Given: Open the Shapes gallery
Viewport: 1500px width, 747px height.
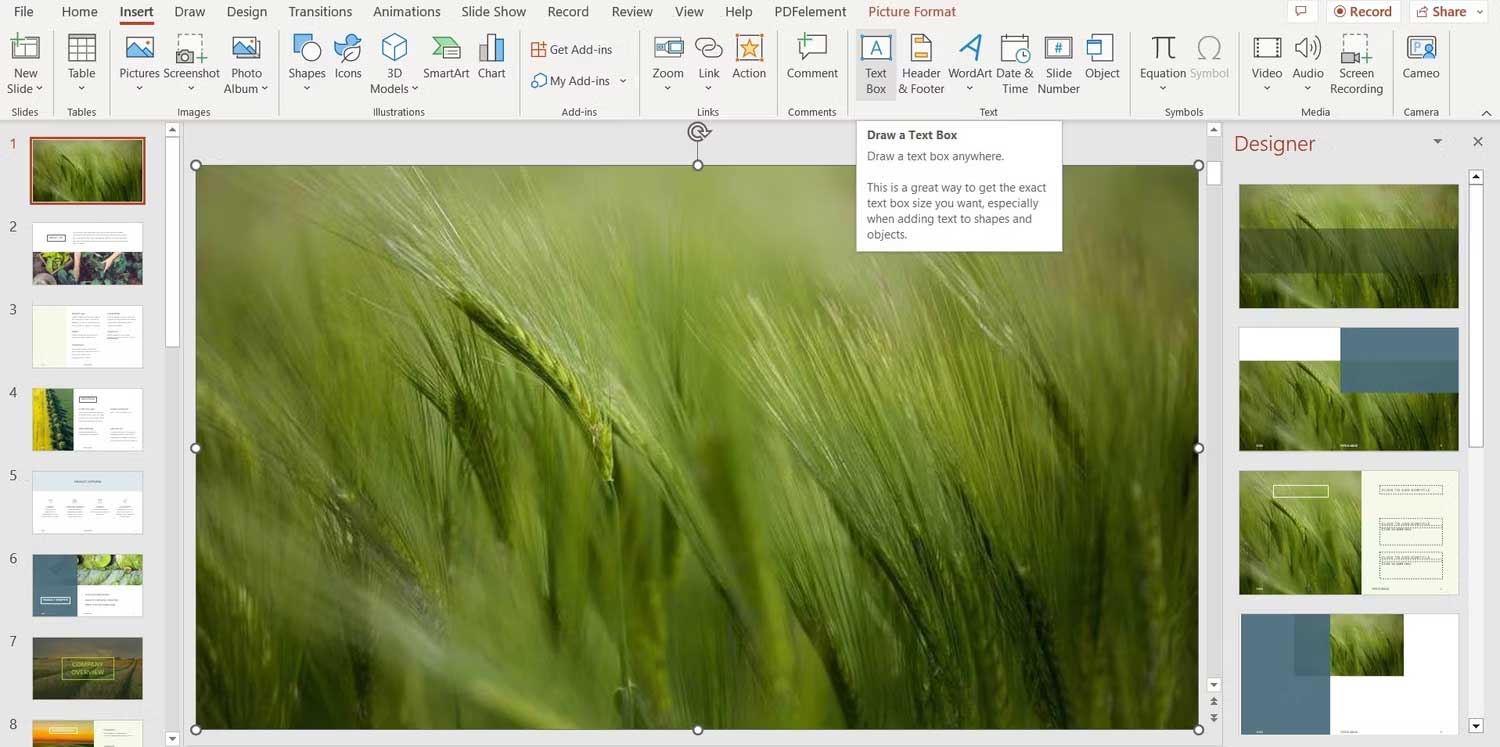Looking at the screenshot, I should (306, 60).
